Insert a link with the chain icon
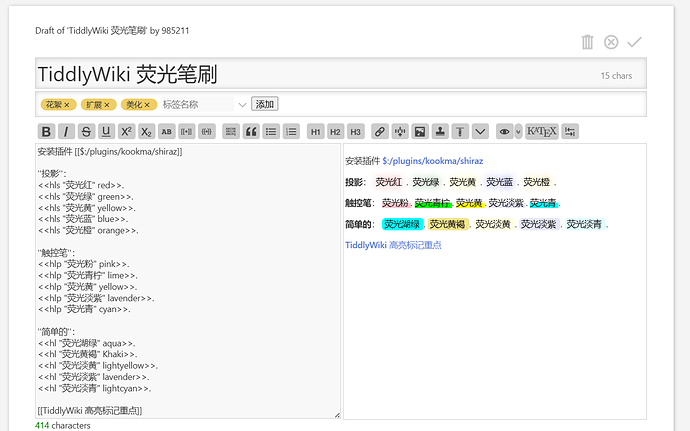 pos(380,131)
